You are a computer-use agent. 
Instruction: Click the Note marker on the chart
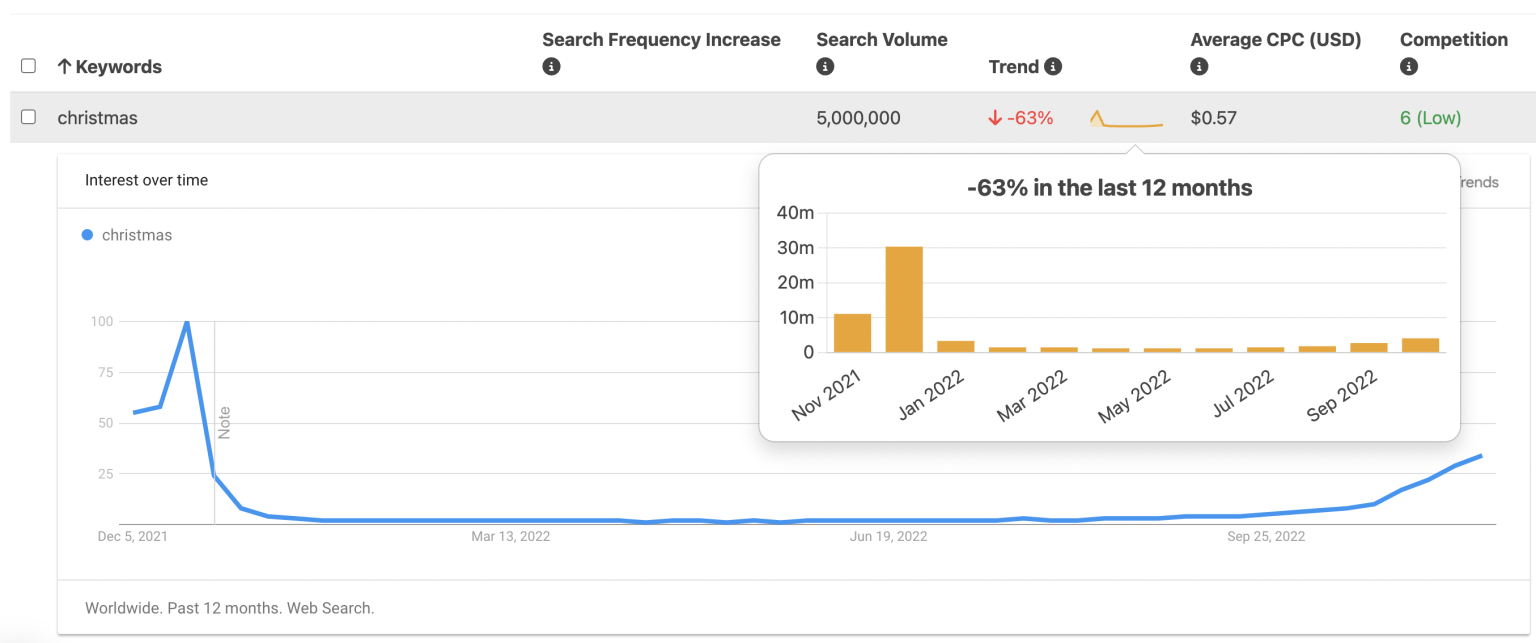point(224,420)
